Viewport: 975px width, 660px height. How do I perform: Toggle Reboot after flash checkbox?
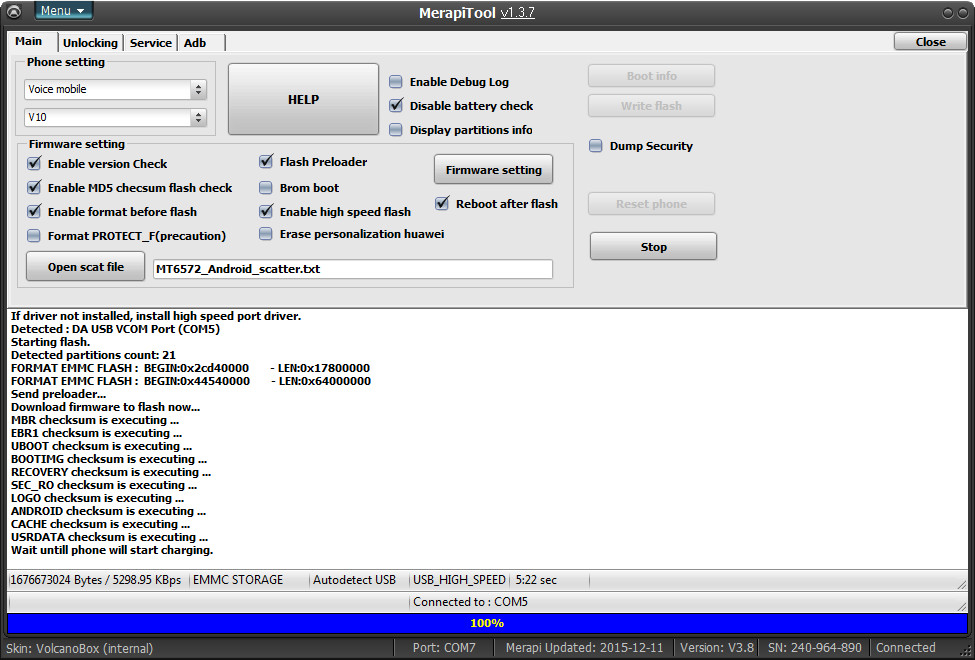point(442,204)
